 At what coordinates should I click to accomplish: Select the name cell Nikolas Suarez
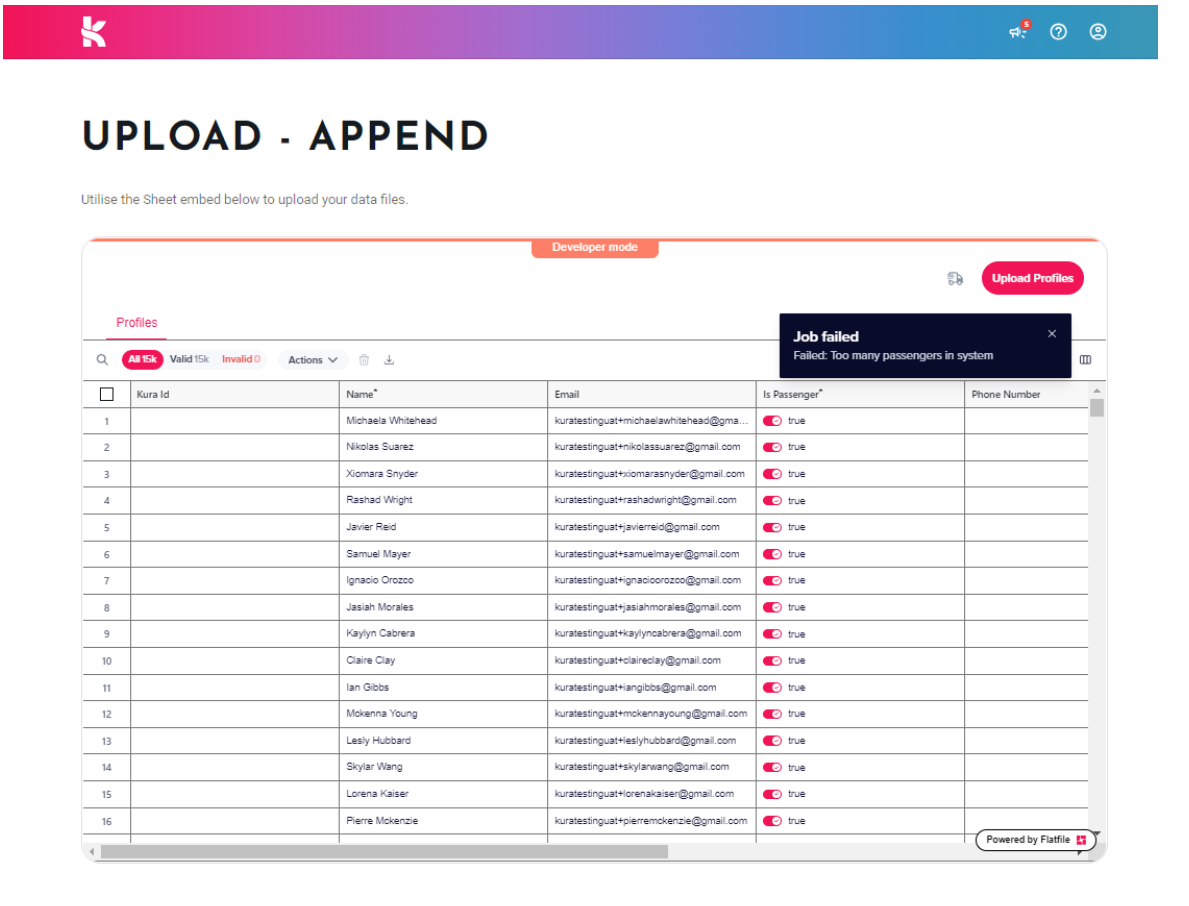click(443, 447)
